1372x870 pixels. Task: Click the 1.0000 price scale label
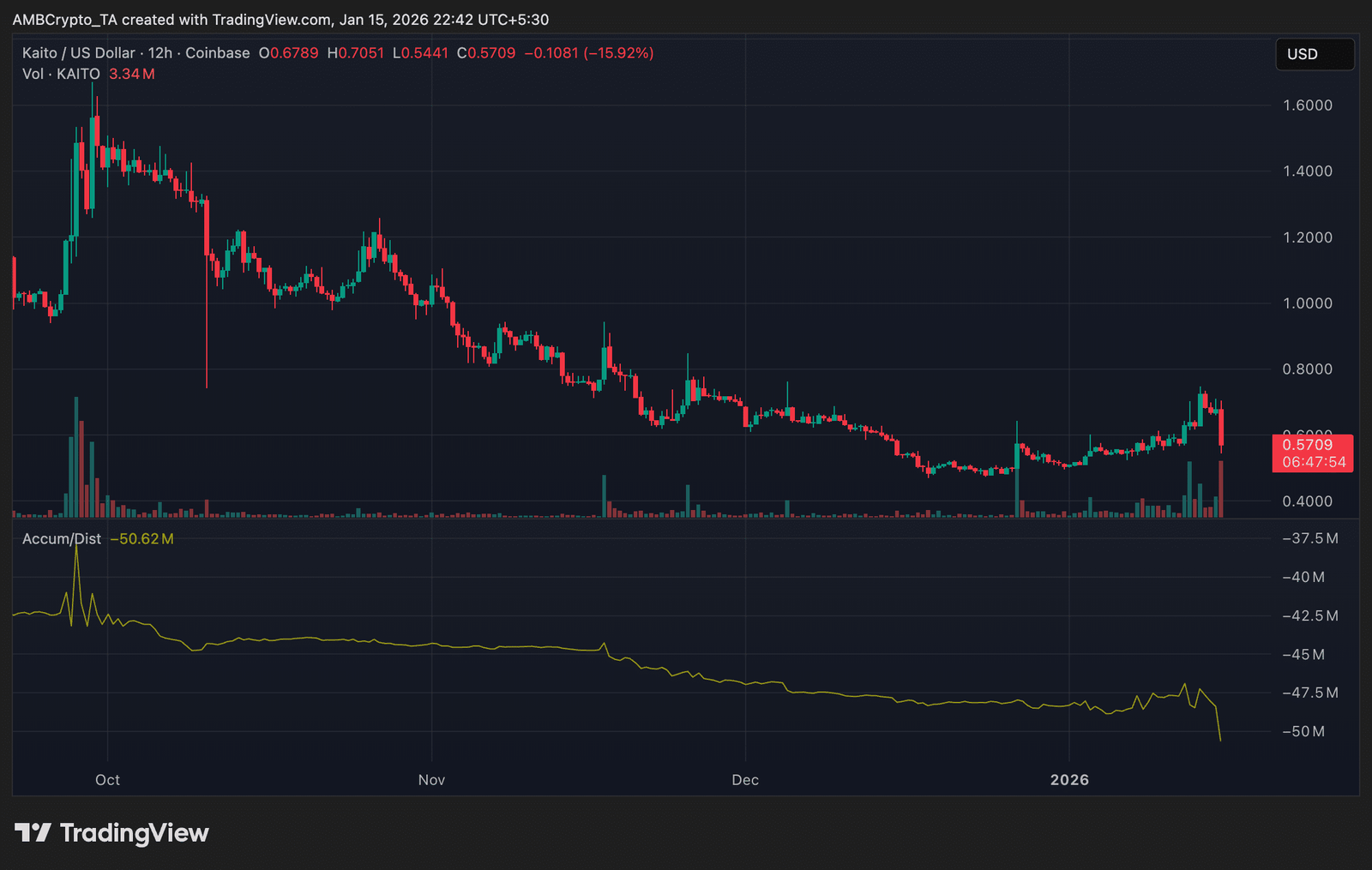click(x=1308, y=303)
